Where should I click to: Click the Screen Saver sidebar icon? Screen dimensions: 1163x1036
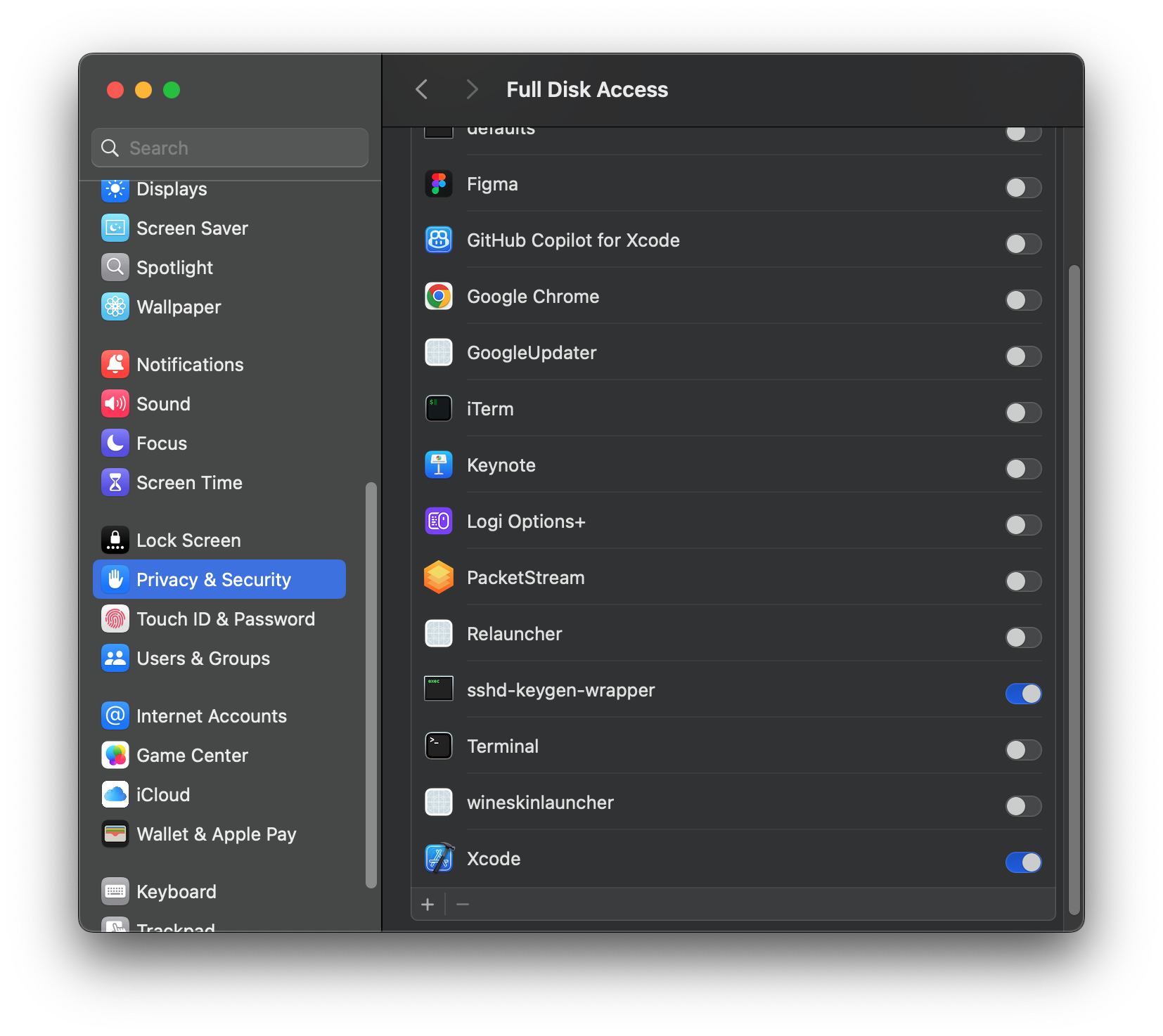click(x=115, y=228)
